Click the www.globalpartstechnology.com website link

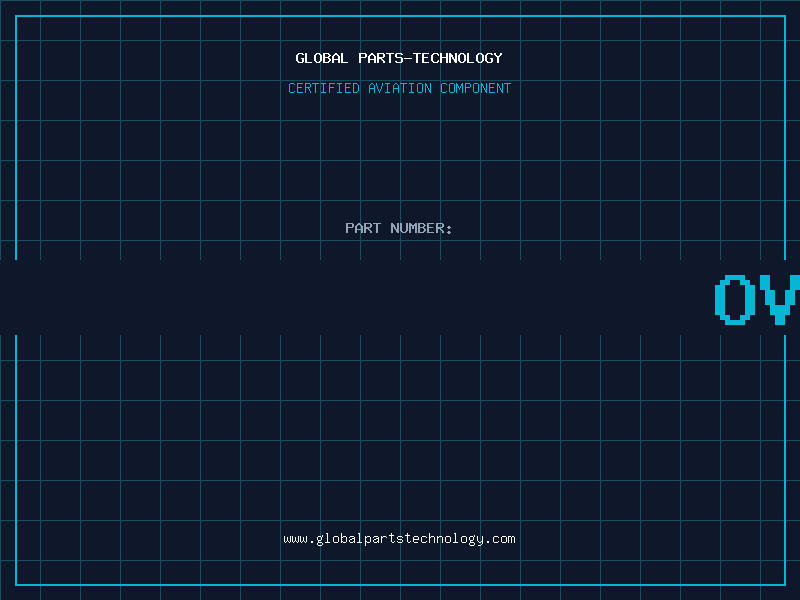click(x=399, y=539)
